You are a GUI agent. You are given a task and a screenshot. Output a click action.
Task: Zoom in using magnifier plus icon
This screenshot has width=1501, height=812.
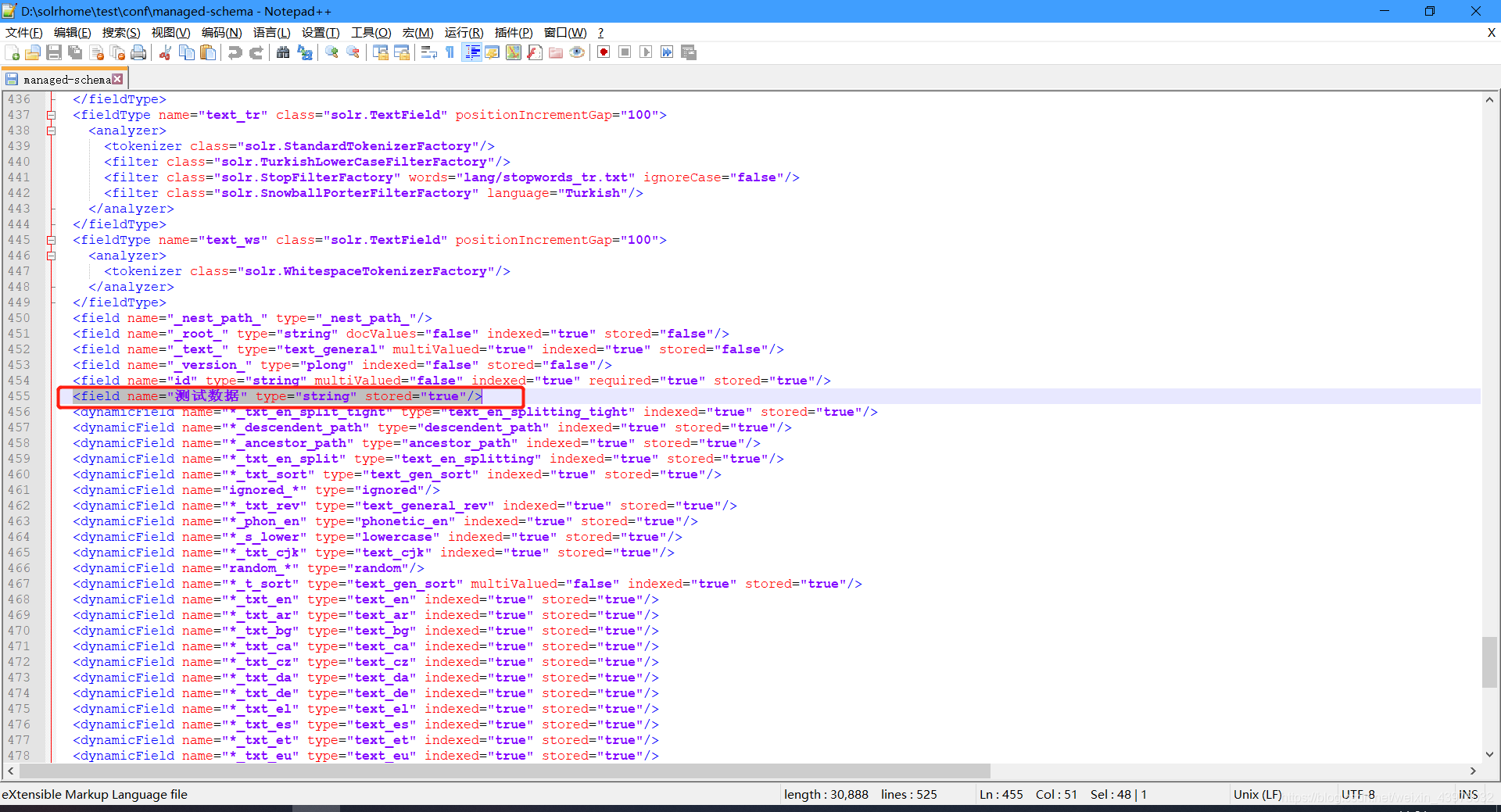pyautogui.click(x=332, y=52)
